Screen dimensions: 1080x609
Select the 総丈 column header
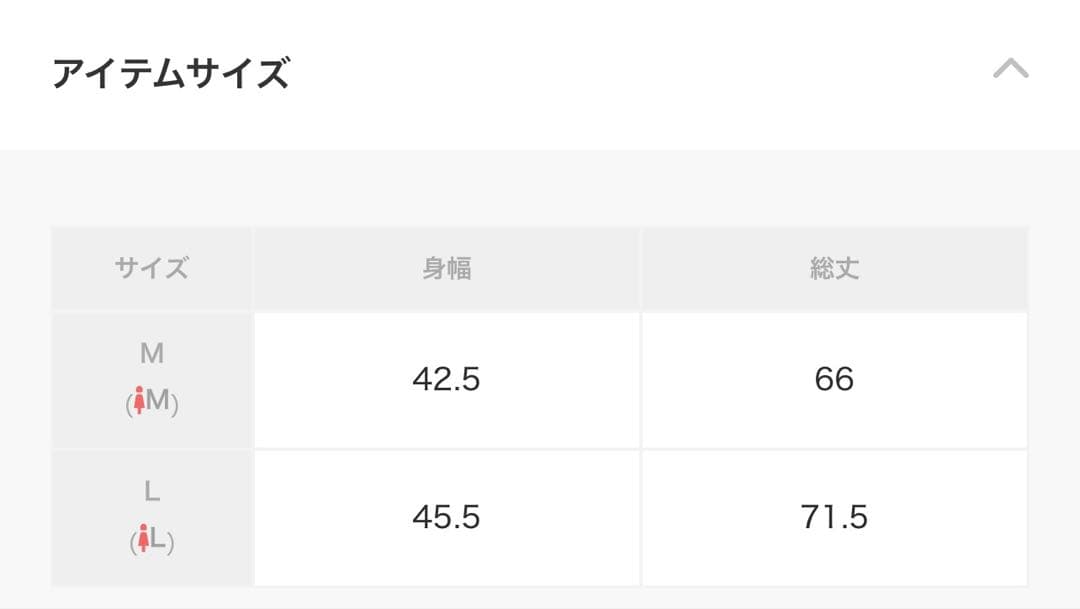coord(834,268)
